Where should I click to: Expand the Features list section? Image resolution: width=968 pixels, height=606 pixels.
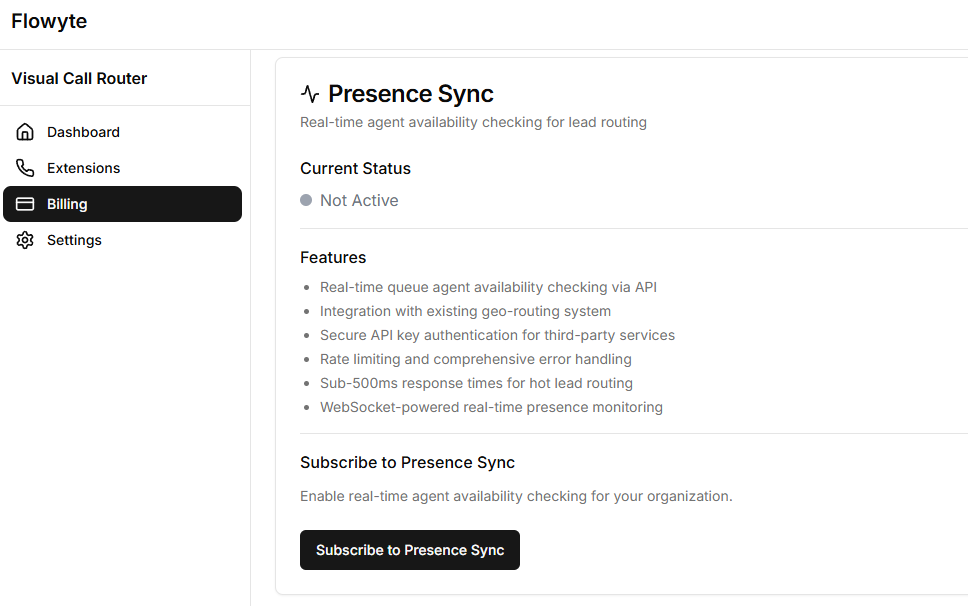pyautogui.click(x=333, y=257)
